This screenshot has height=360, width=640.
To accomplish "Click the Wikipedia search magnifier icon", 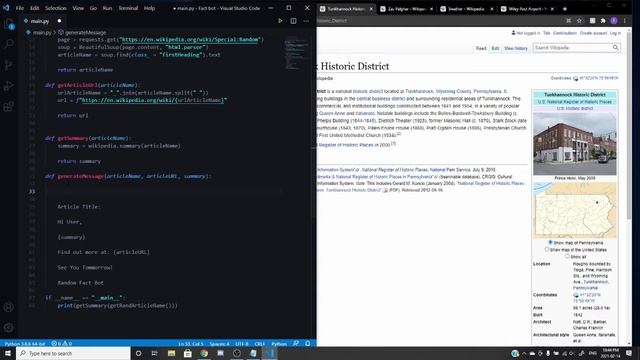I will (616, 48).
